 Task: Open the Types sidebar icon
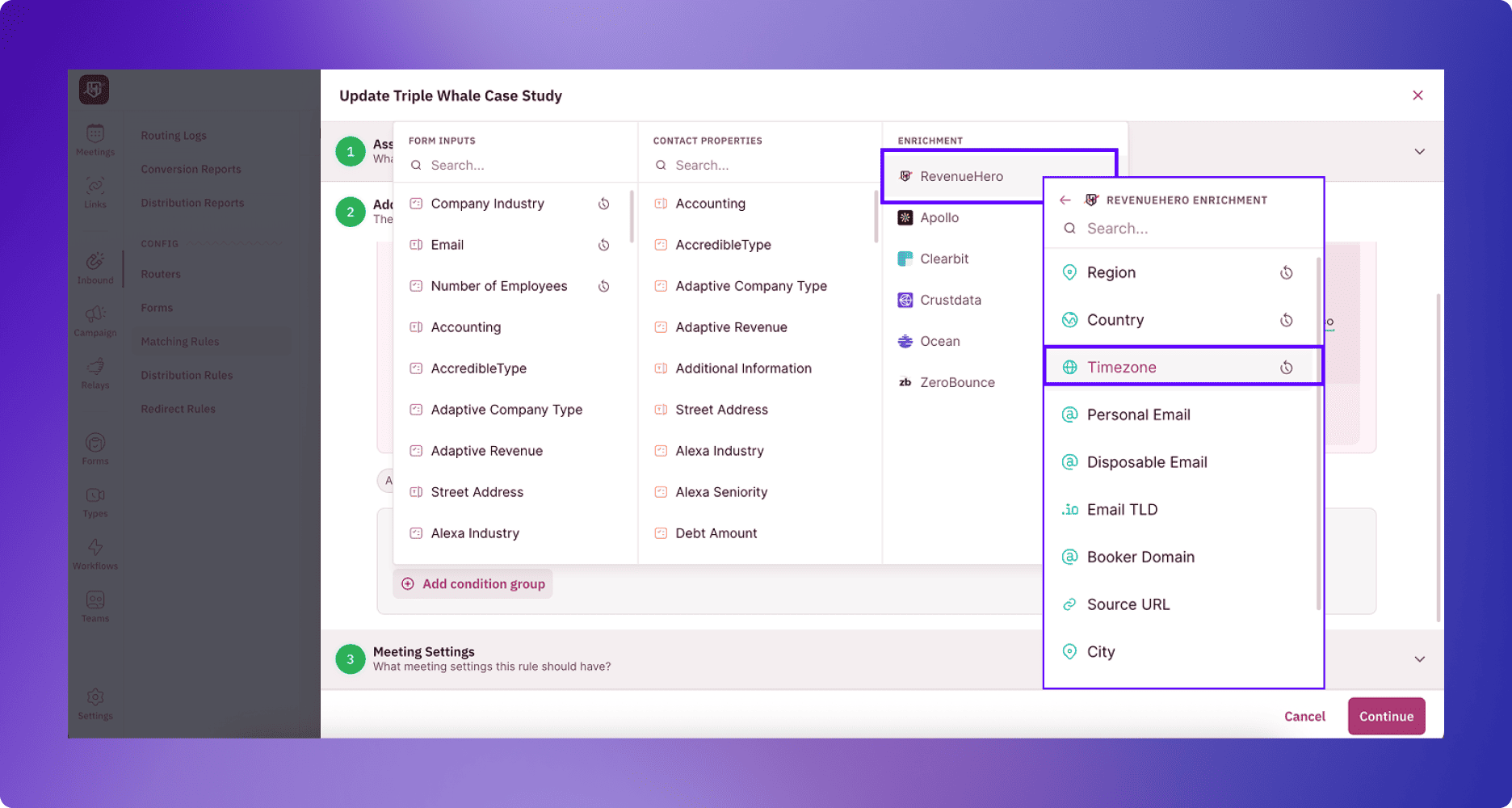pyautogui.click(x=95, y=502)
